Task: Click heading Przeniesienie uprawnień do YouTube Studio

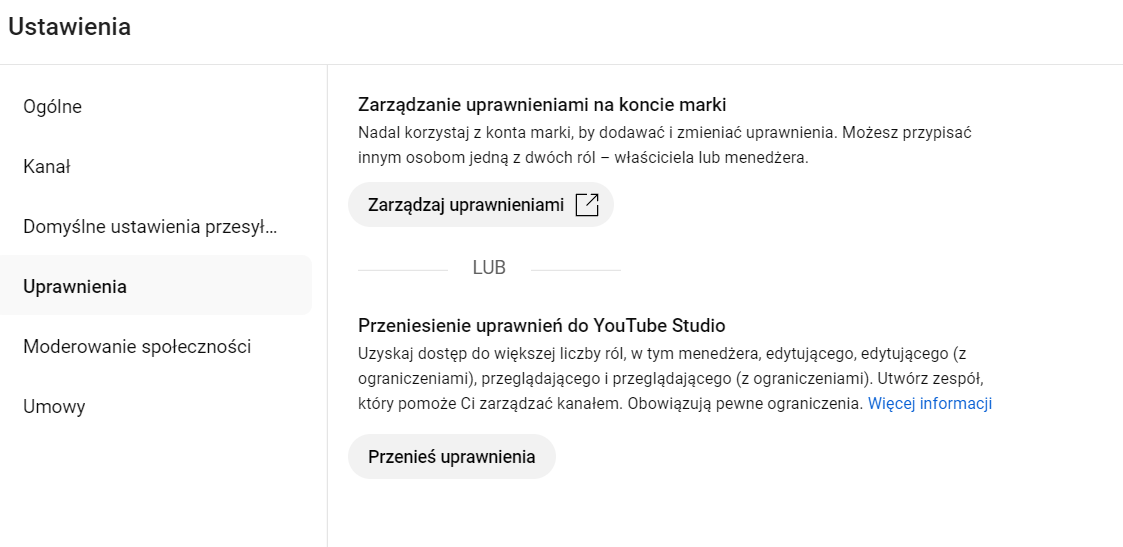Action: click(541, 326)
